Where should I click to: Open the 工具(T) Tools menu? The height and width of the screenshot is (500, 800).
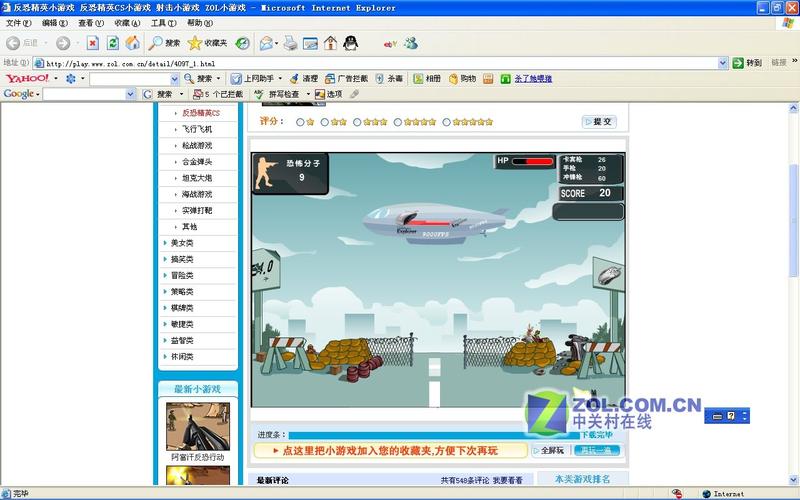tap(163, 23)
